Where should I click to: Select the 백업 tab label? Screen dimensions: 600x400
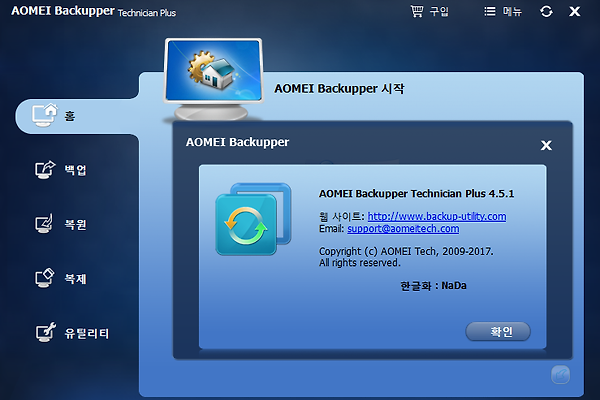point(75,170)
